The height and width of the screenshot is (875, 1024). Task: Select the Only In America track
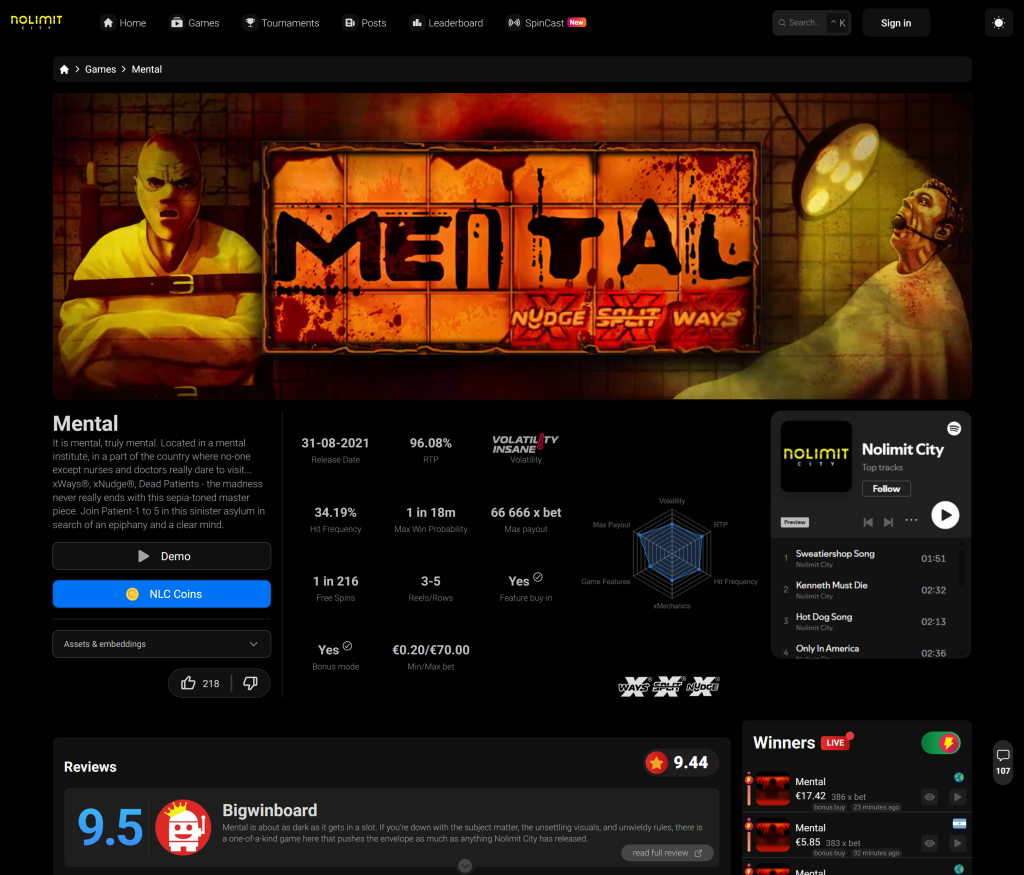pos(865,651)
